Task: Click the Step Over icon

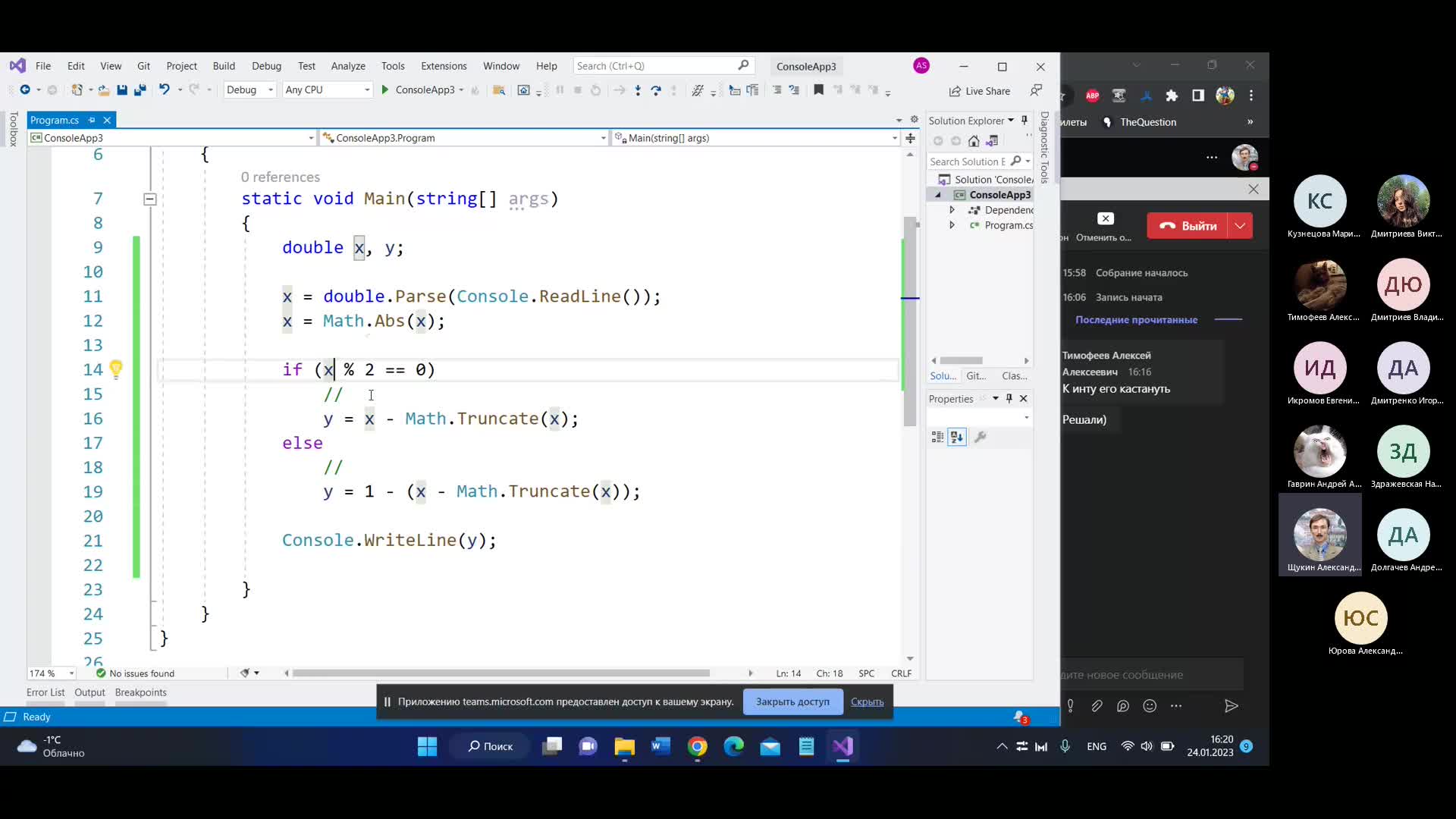Action: point(656,89)
